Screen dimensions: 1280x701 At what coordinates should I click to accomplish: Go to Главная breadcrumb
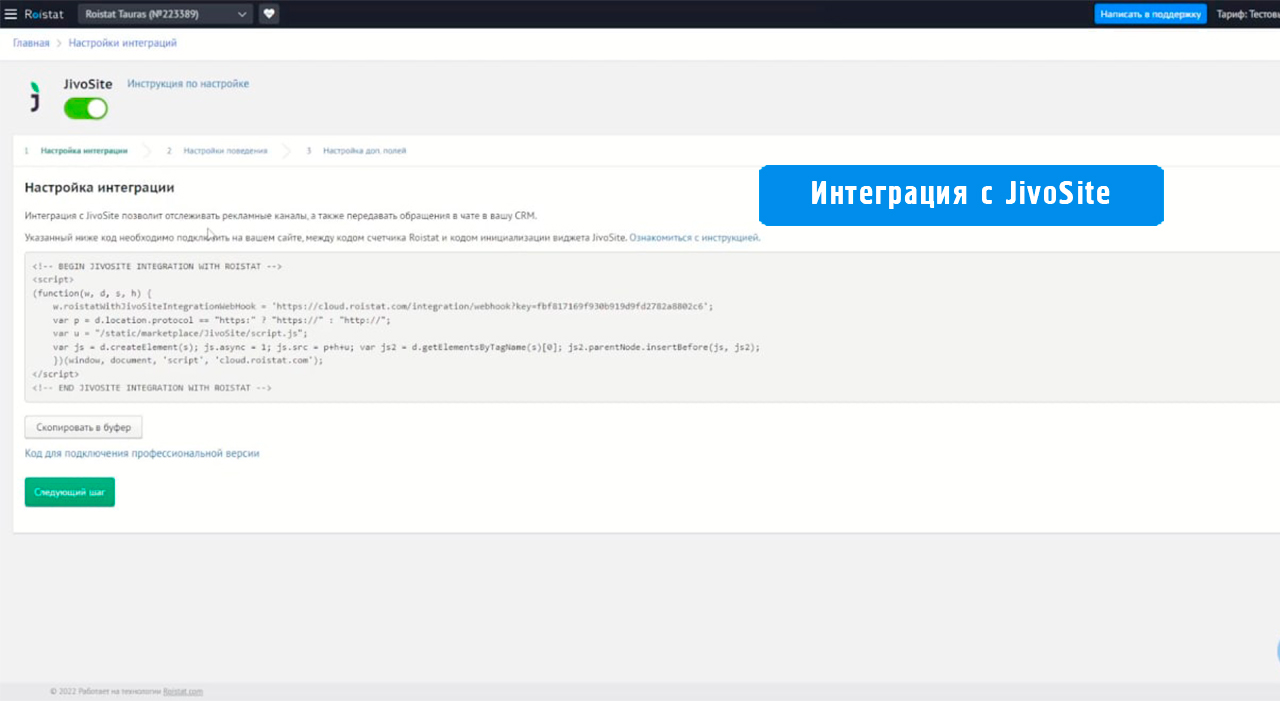pos(31,43)
